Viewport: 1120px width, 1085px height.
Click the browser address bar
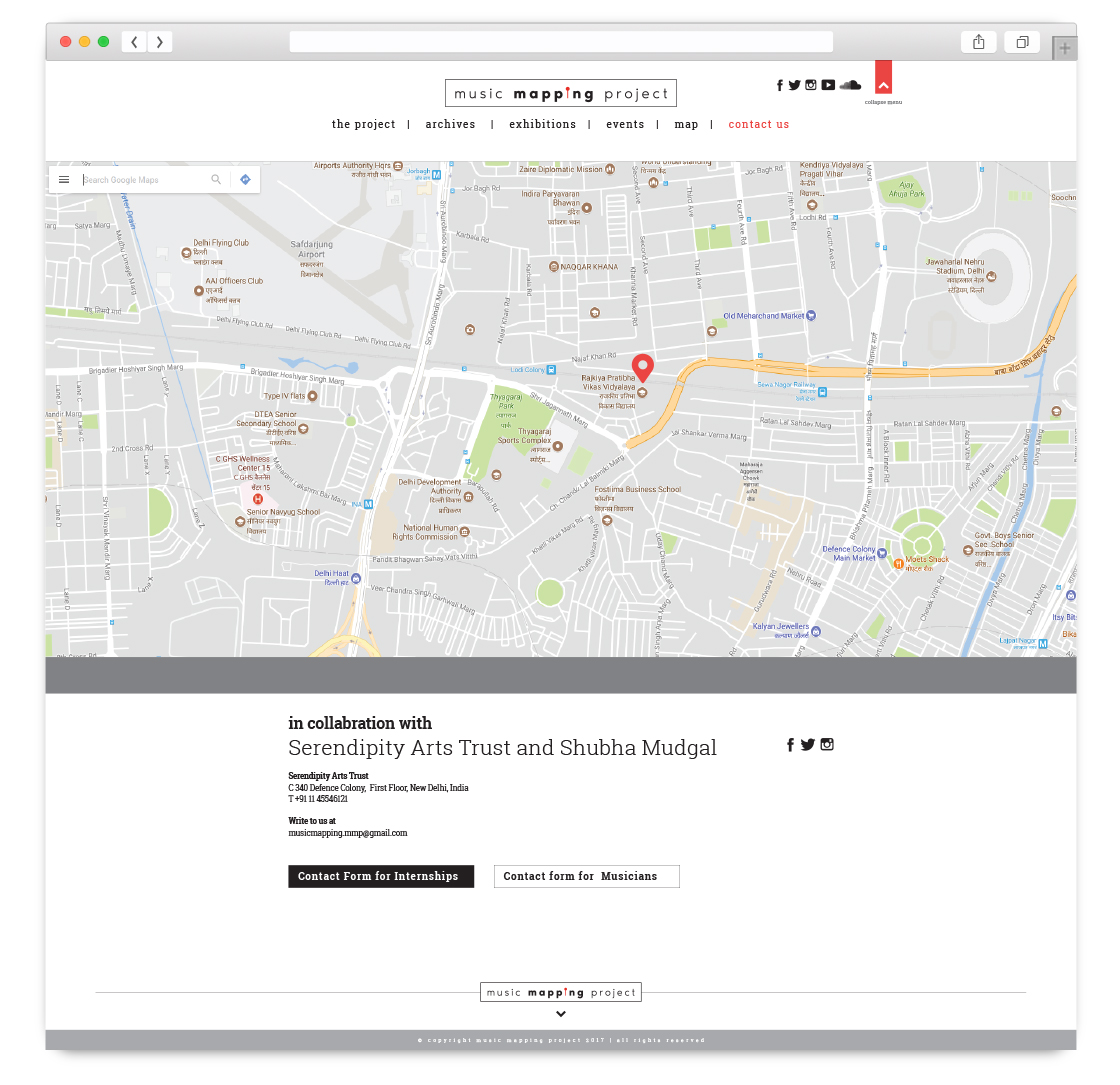pyautogui.click(x=561, y=42)
